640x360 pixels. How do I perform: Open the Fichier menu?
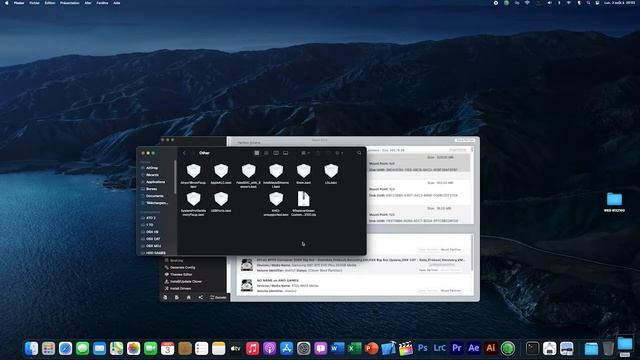pos(35,3)
